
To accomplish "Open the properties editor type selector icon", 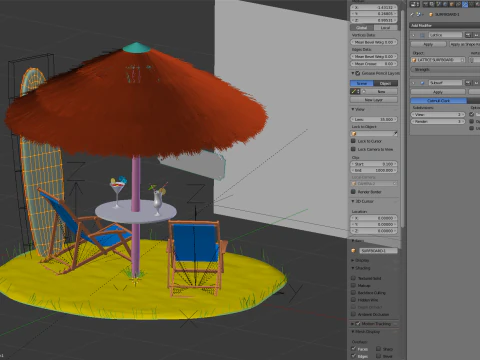I will (415, 4).
